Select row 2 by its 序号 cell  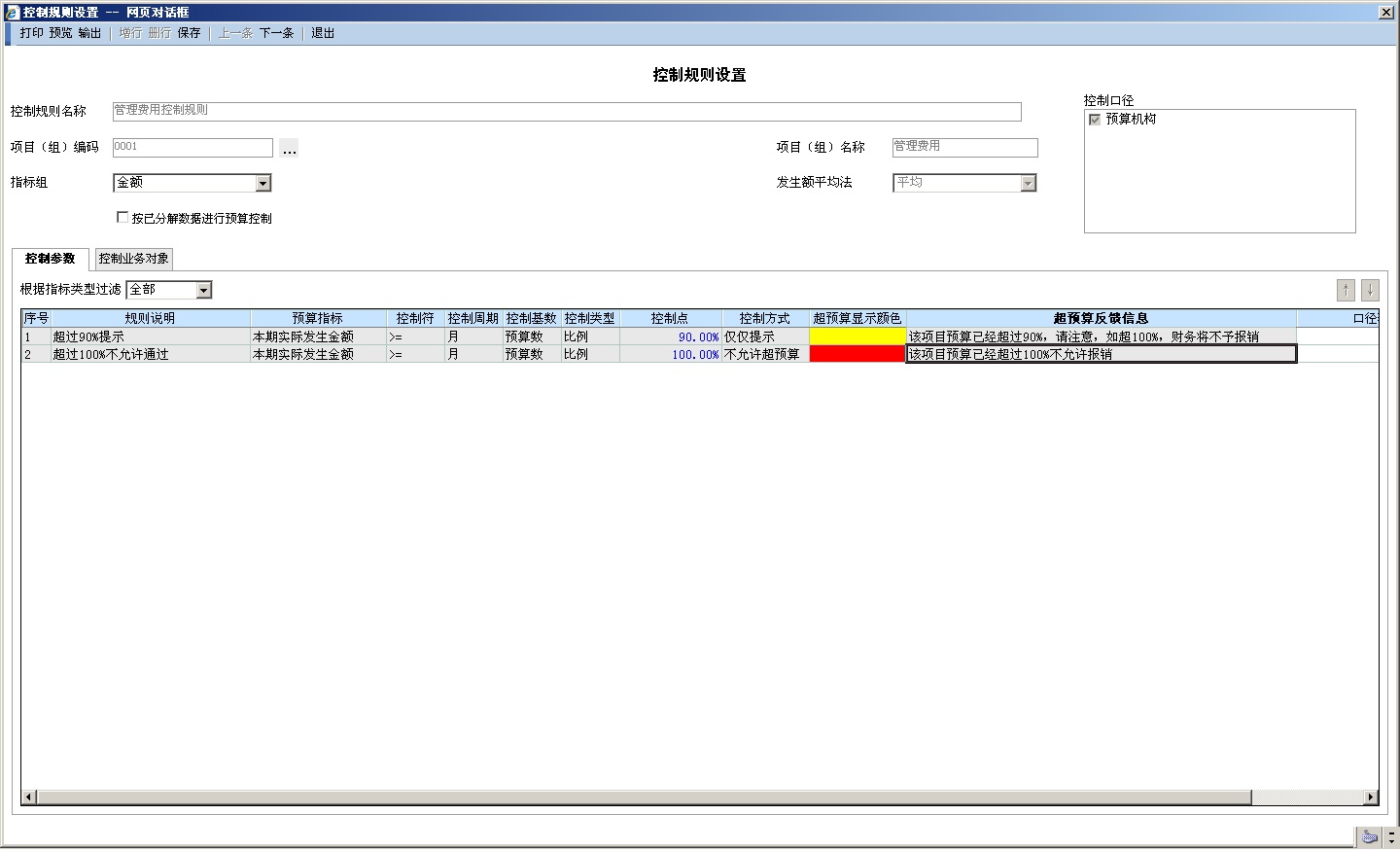point(36,354)
